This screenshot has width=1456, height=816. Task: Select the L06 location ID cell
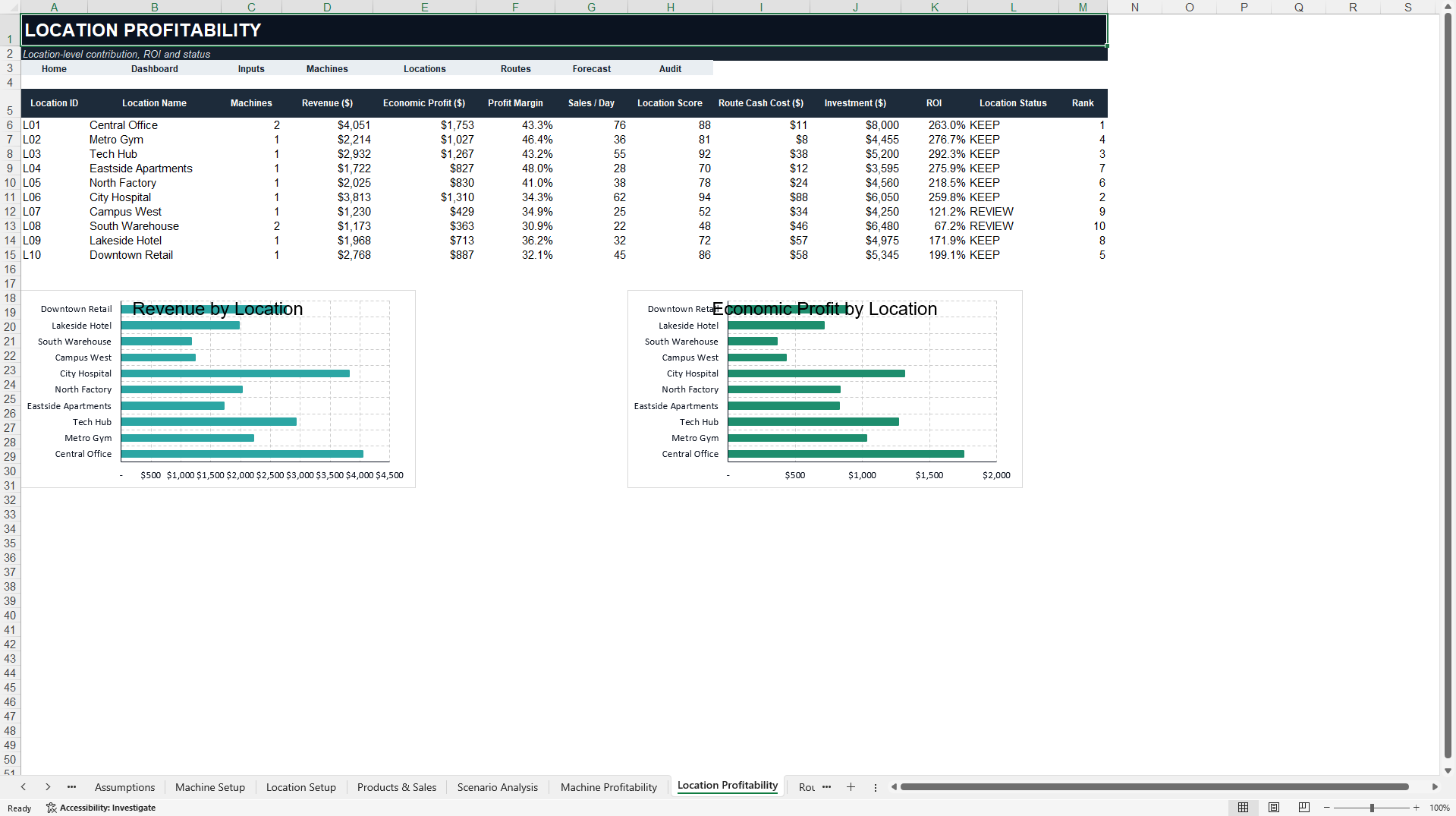54,197
